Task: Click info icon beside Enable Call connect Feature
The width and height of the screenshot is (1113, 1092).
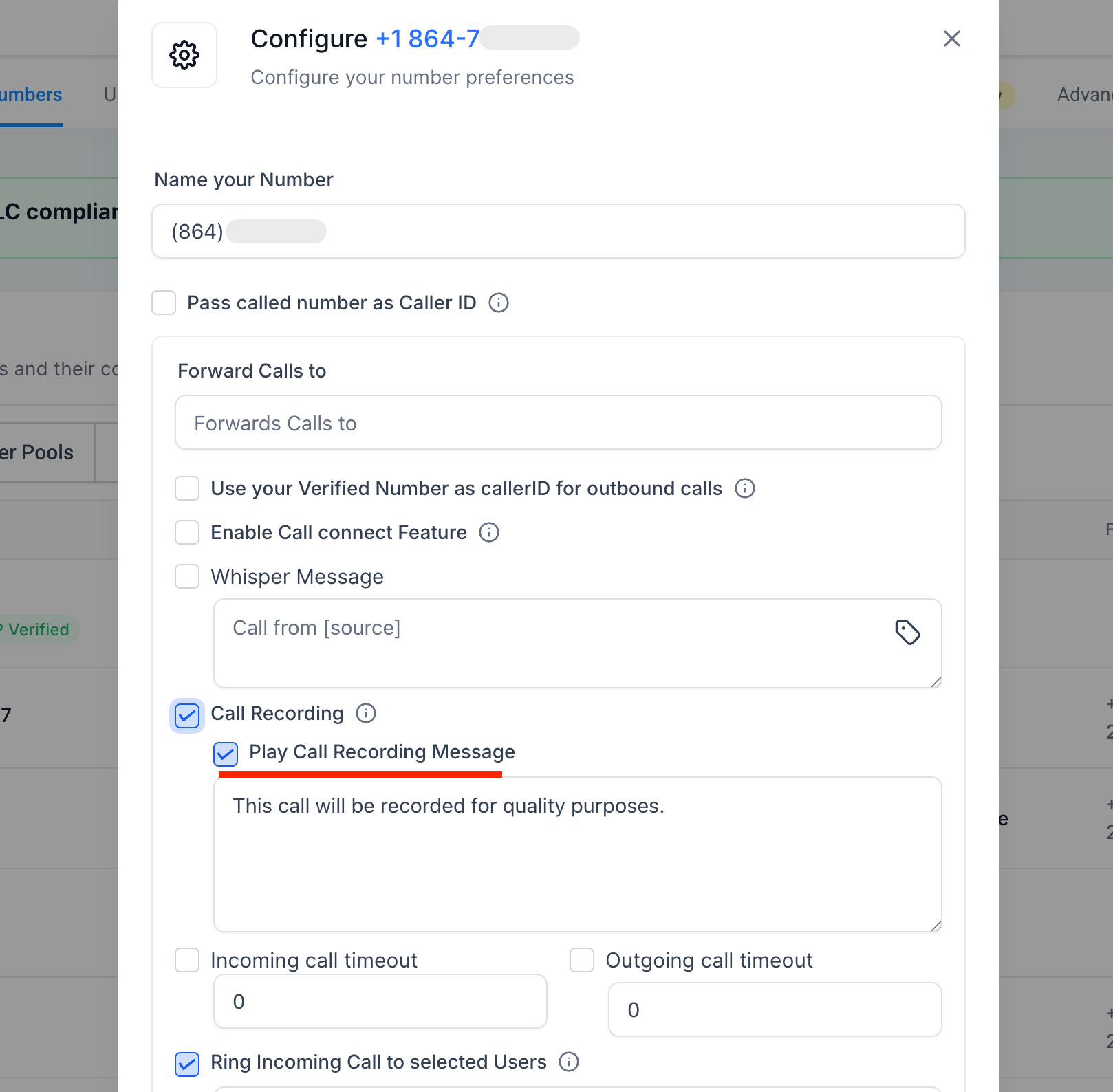Action: coord(488,532)
